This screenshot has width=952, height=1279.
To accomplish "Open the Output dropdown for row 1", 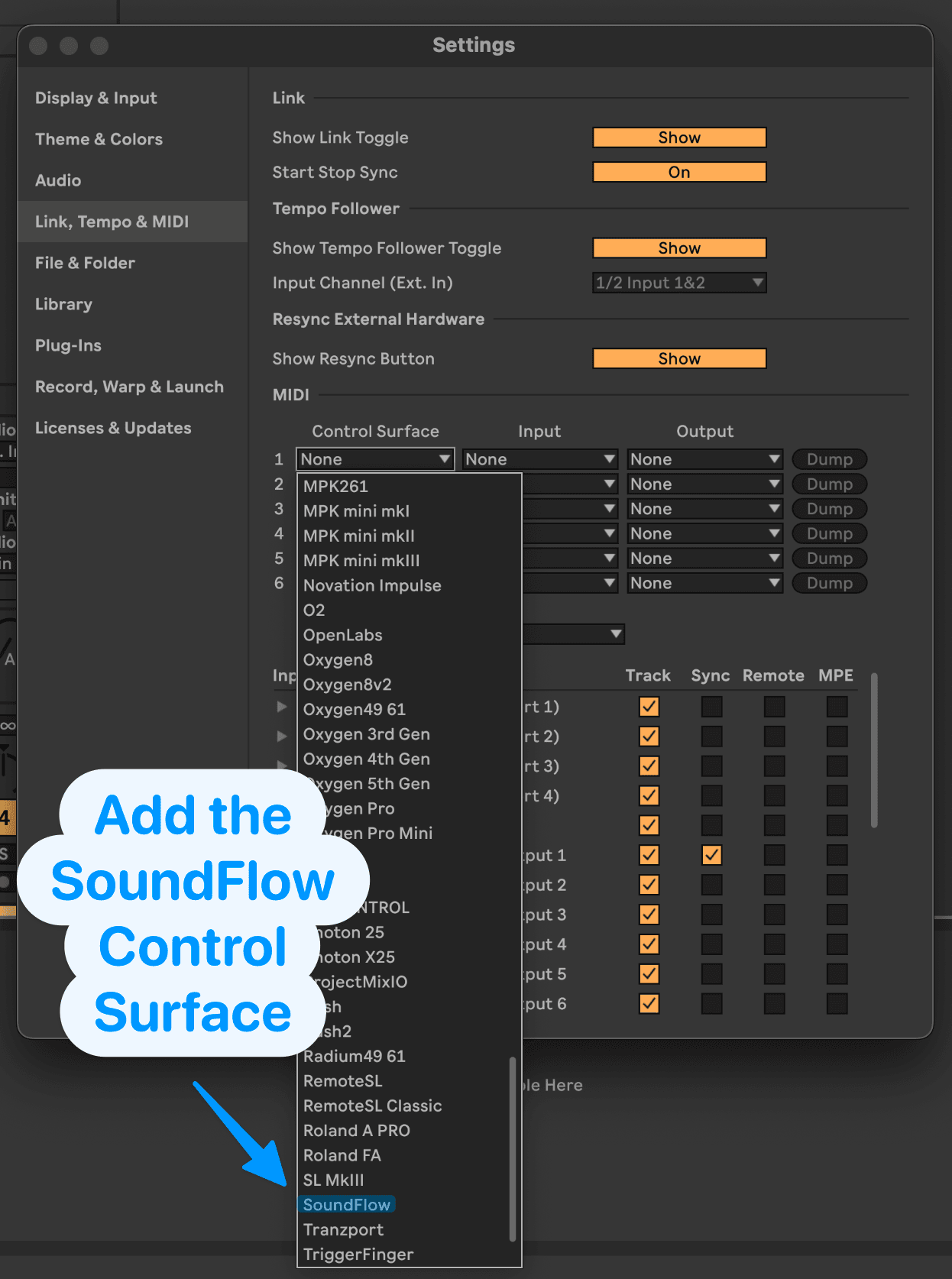I will 705,459.
